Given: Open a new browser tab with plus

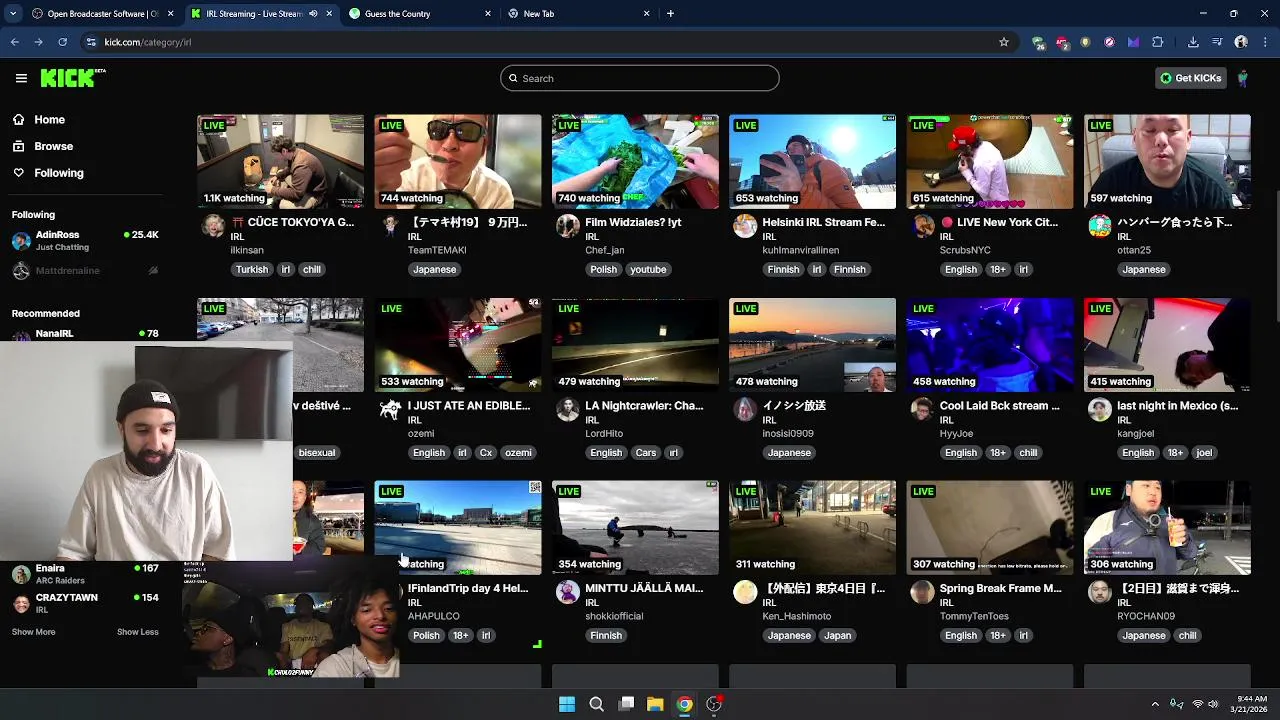Looking at the screenshot, I should 670,14.
